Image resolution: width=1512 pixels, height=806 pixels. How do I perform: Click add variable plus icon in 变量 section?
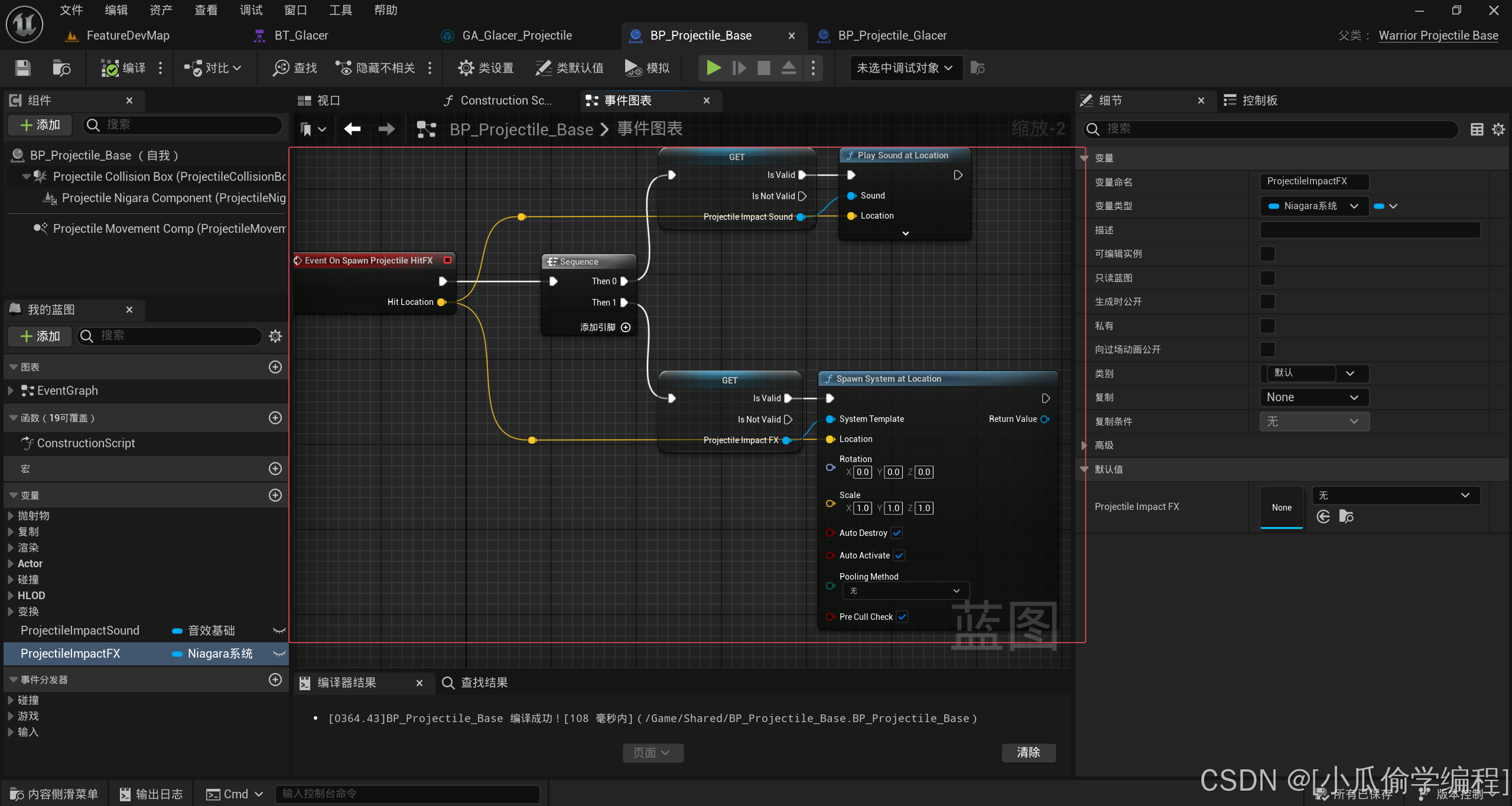(x=275, y=495)
